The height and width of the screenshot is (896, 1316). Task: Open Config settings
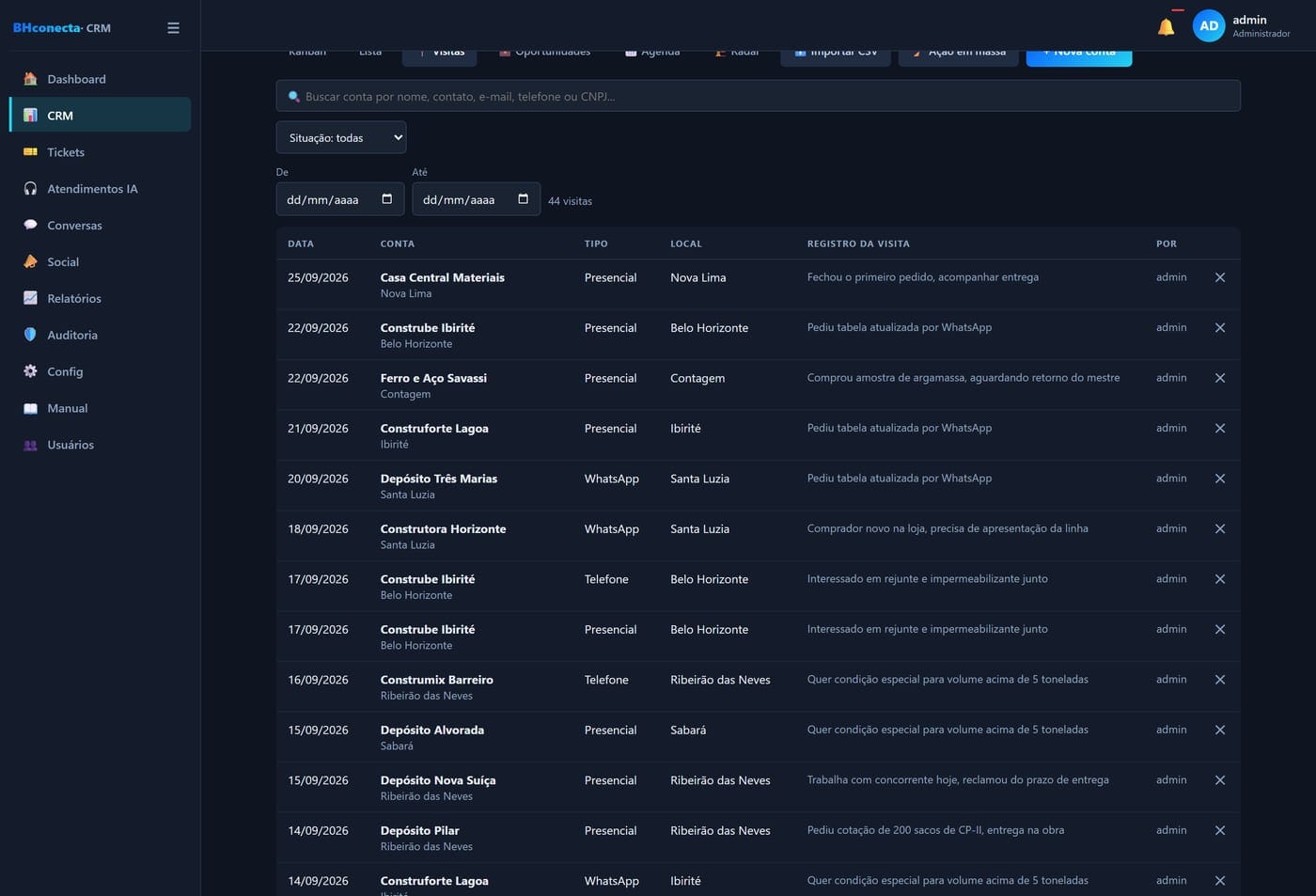100,372
